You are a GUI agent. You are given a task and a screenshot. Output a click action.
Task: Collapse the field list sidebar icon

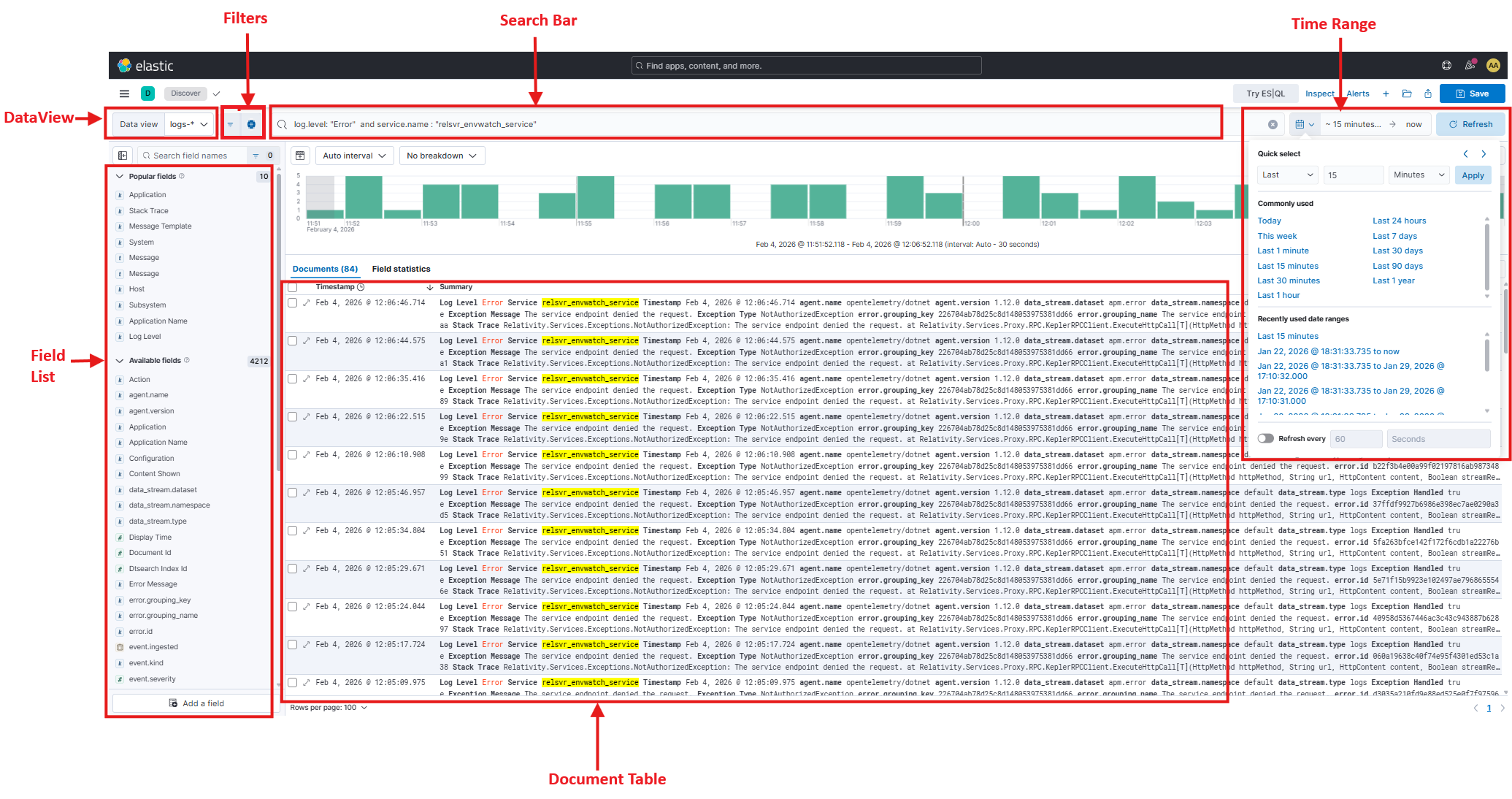coord(122,155)
